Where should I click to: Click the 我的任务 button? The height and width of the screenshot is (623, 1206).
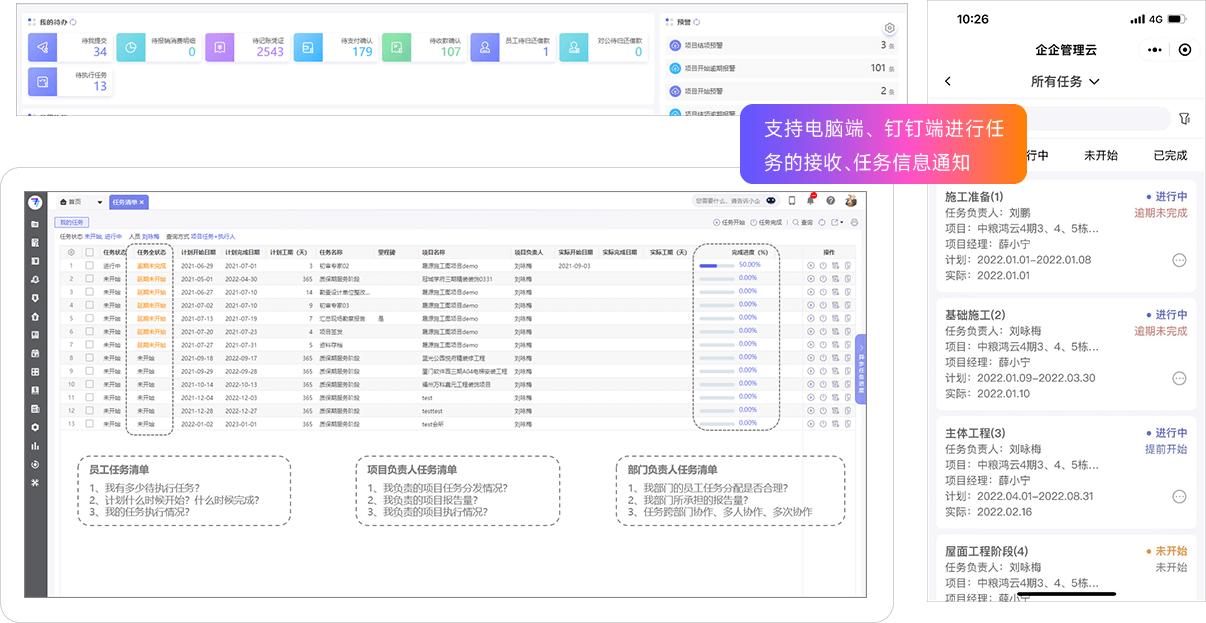tap(72, 222)
